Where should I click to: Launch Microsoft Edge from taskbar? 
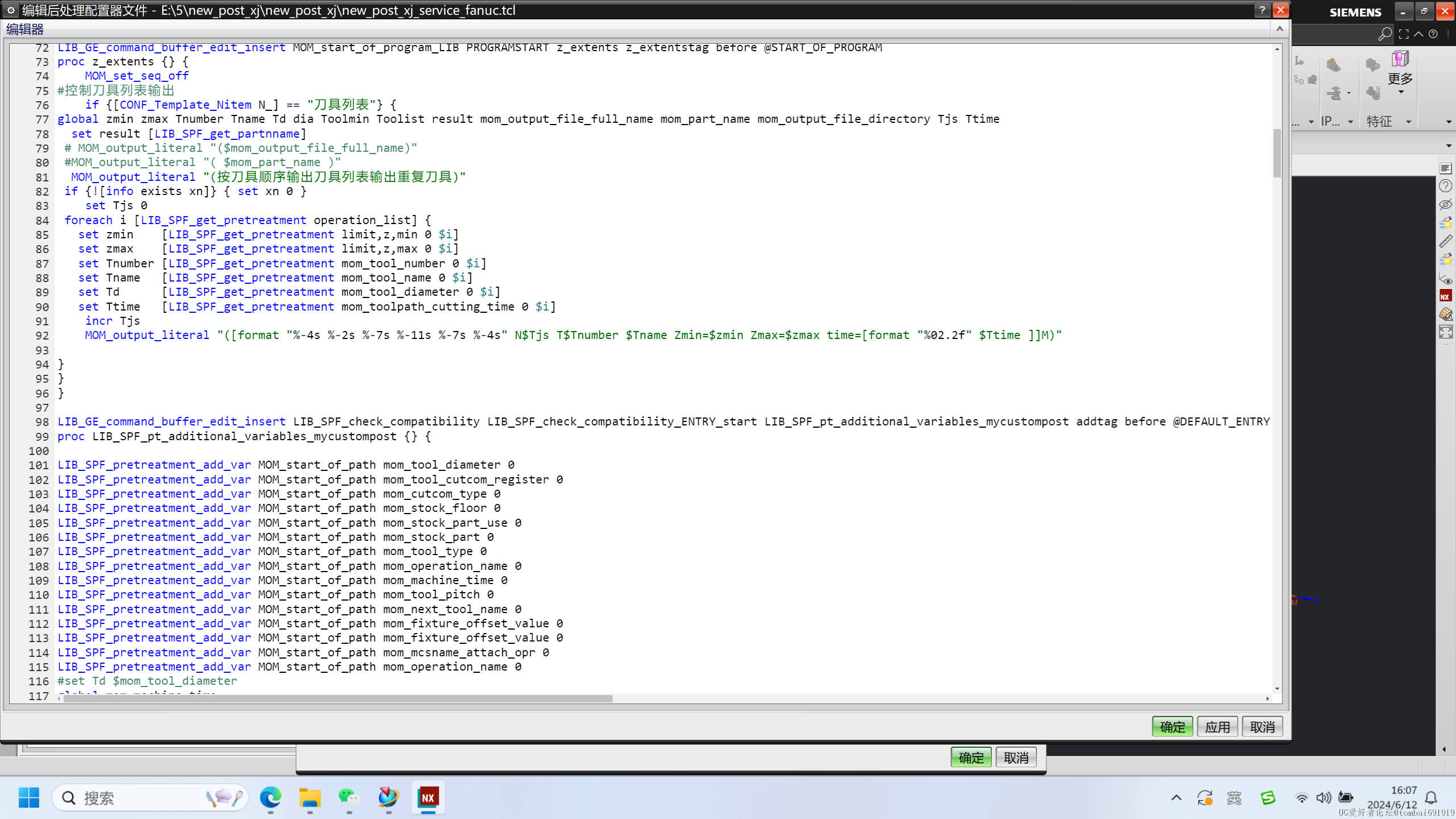[271, 798]
